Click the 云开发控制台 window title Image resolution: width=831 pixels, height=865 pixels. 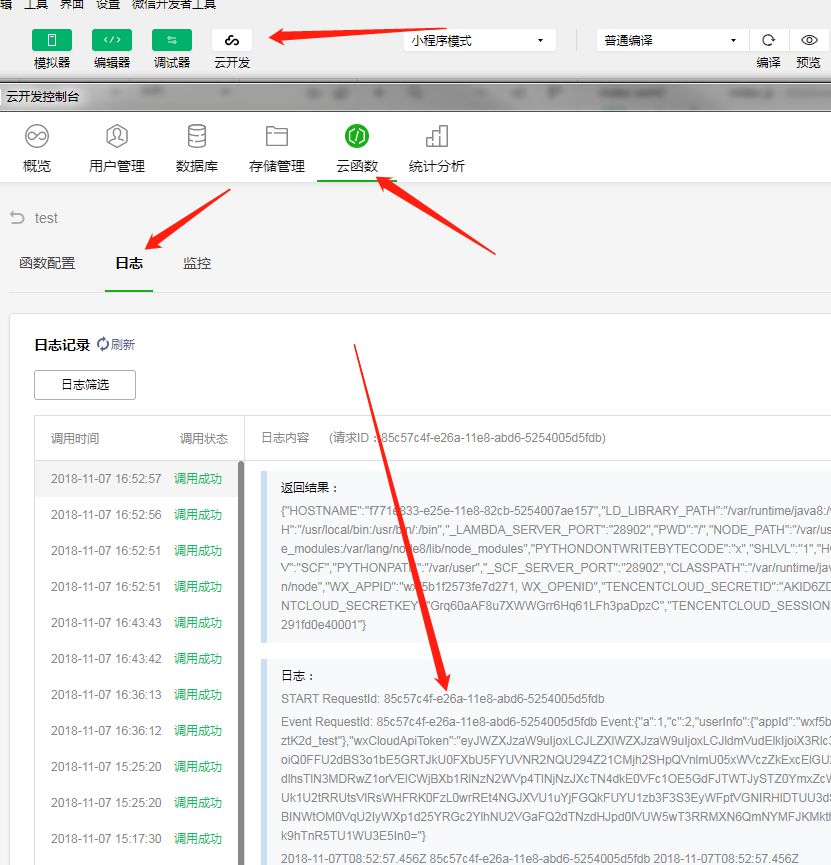[x=42, y=97]
